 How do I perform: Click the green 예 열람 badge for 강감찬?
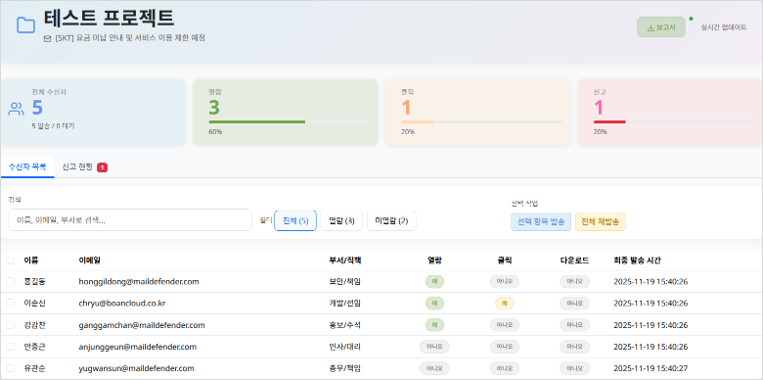click(x=435, y=325)
